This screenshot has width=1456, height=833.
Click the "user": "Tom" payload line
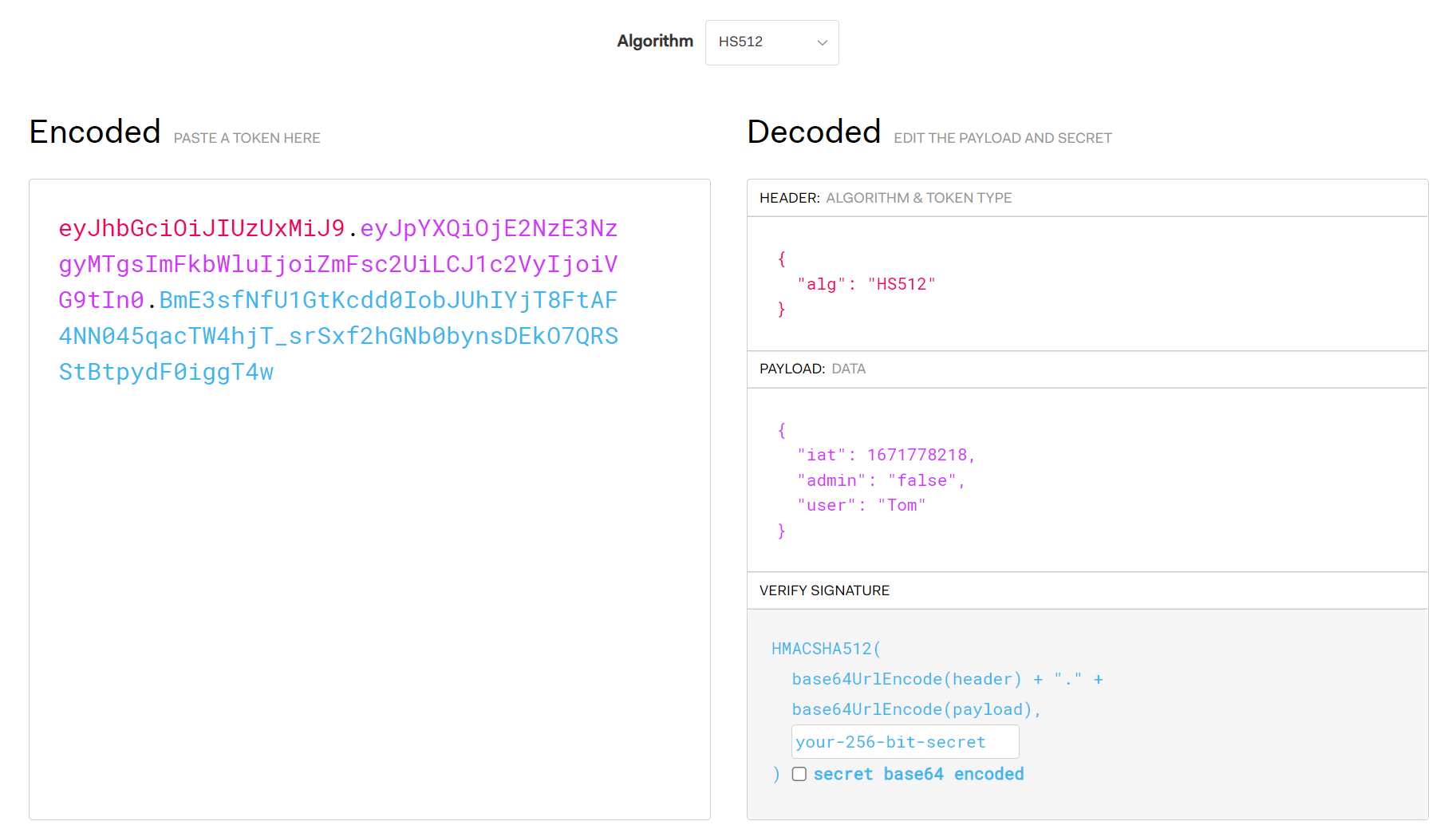861,505
